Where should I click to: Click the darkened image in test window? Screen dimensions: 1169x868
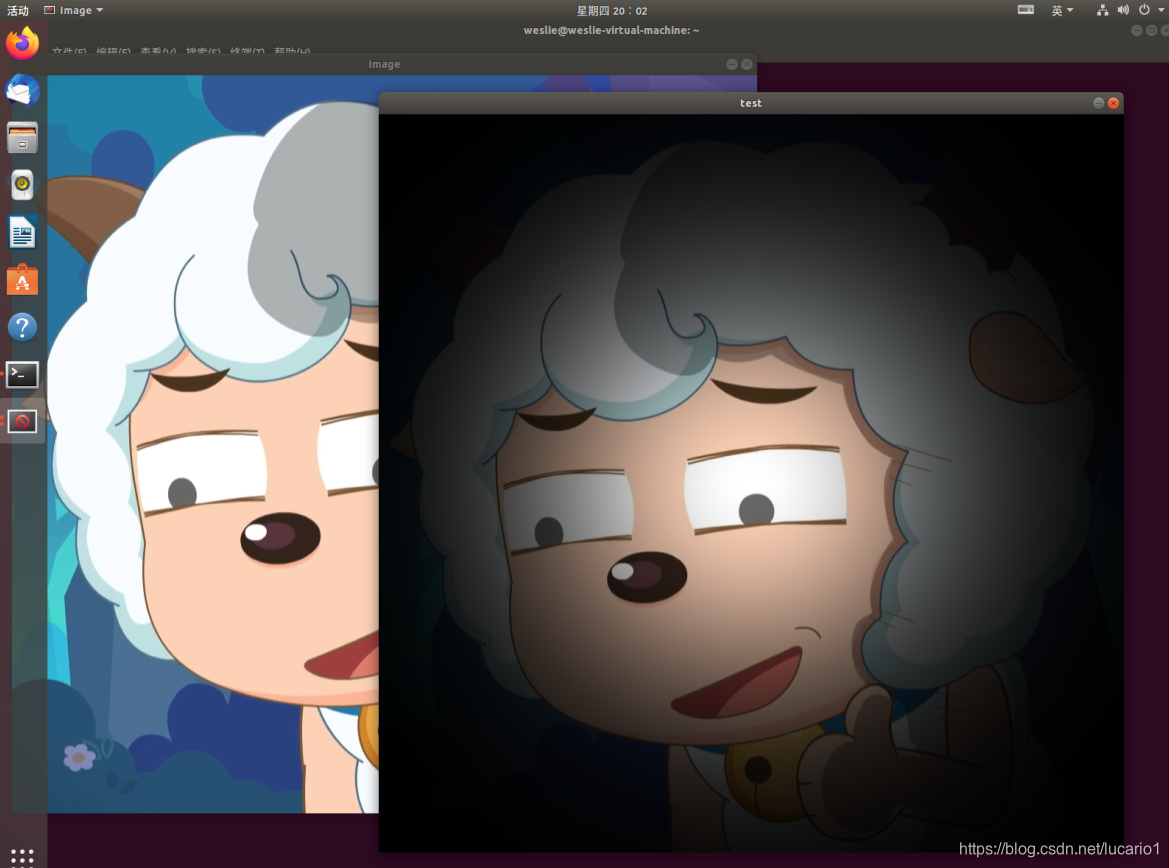751,482
